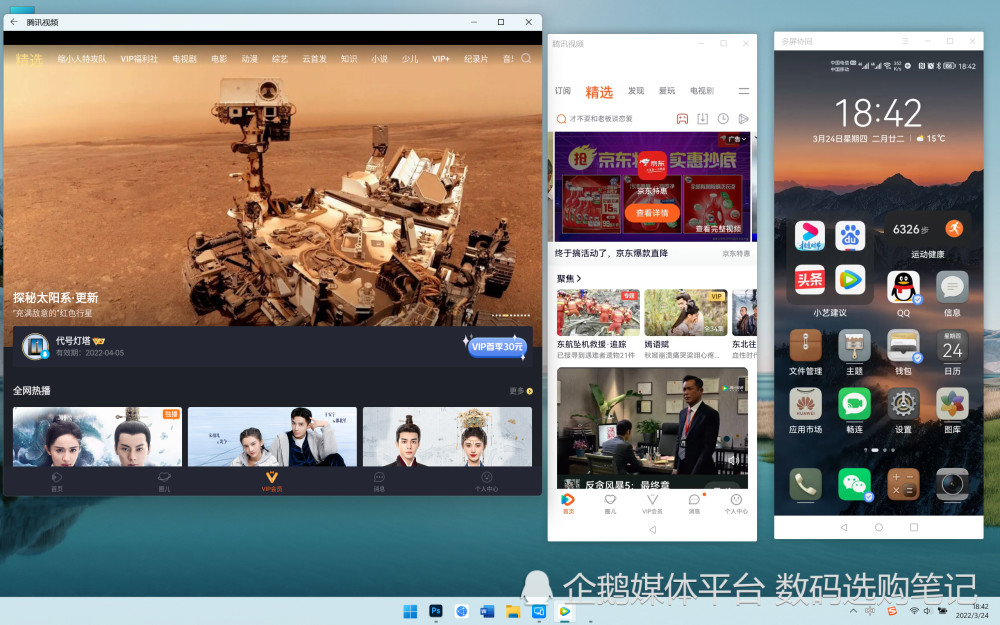Viewport: 1000px width, 625px height.
Task: Launch WeChat from the phone dock
Action: click(x=855, y=484)
